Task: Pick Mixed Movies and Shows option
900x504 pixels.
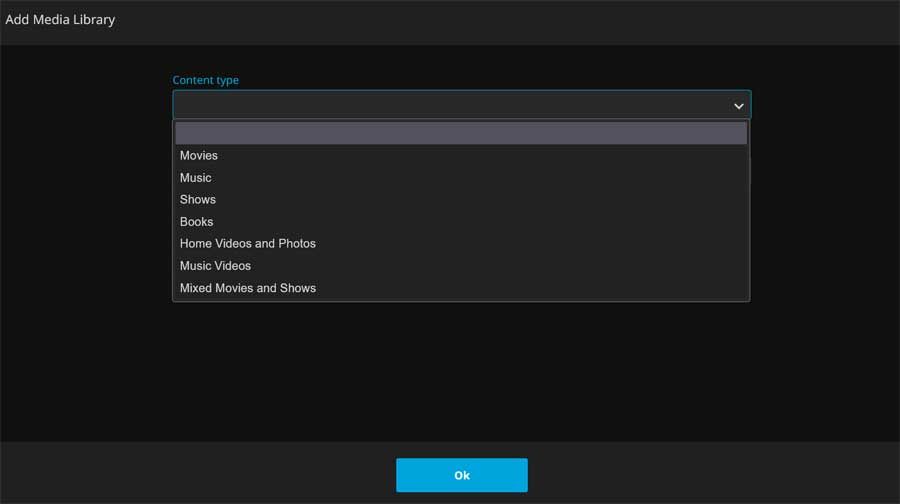Action: click(461, 288)
